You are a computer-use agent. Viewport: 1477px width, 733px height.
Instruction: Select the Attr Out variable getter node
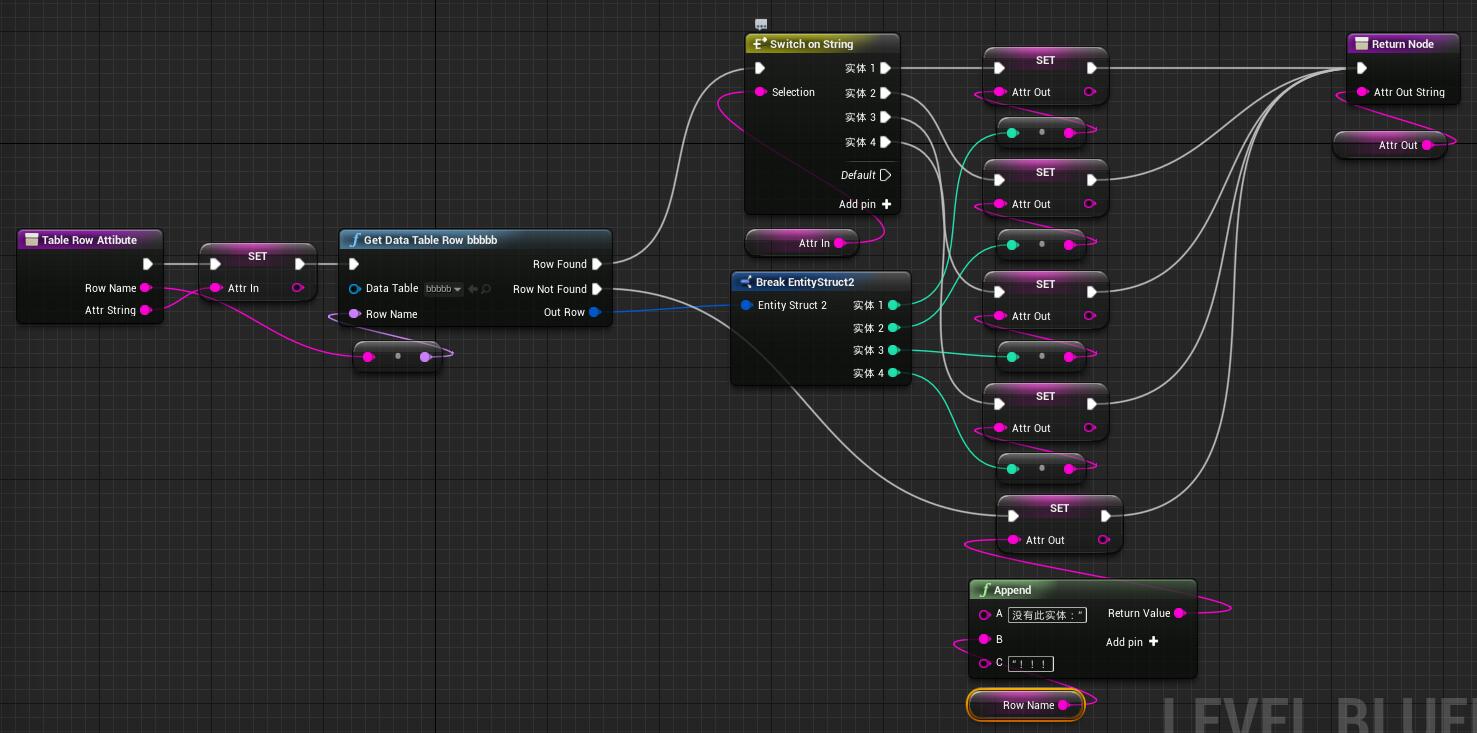click(1389, 145)
